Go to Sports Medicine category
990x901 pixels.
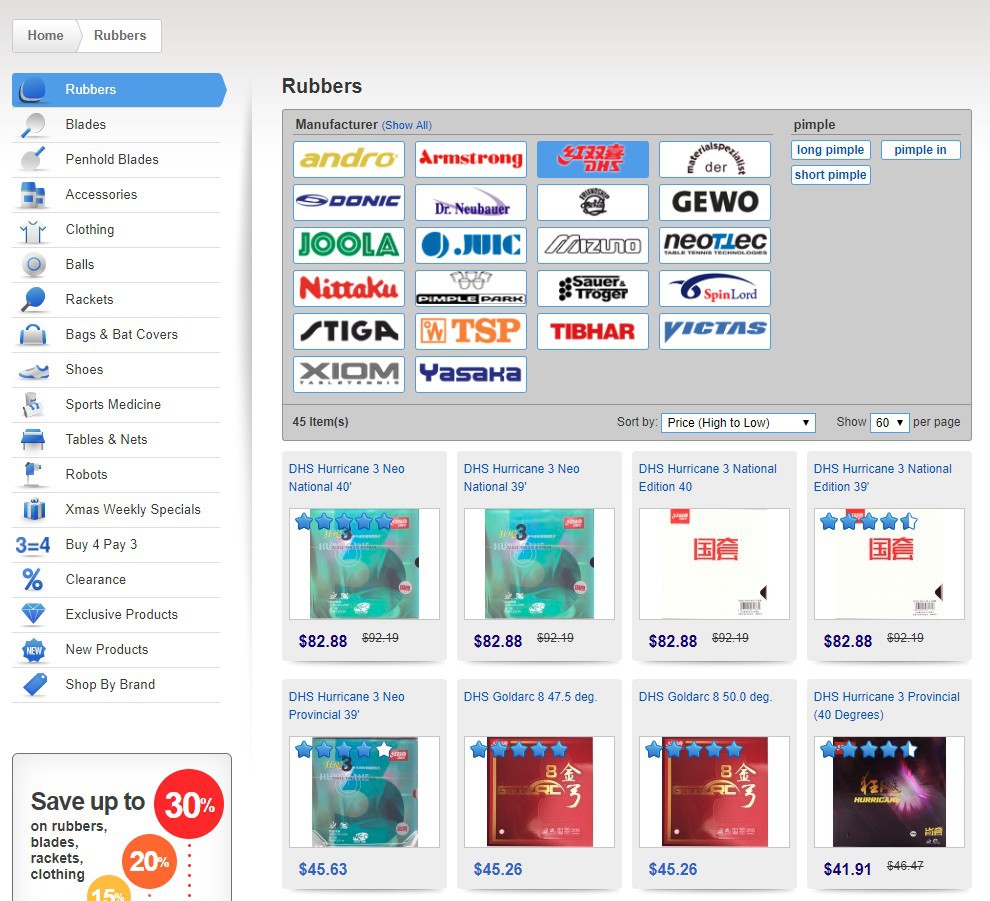116,405
